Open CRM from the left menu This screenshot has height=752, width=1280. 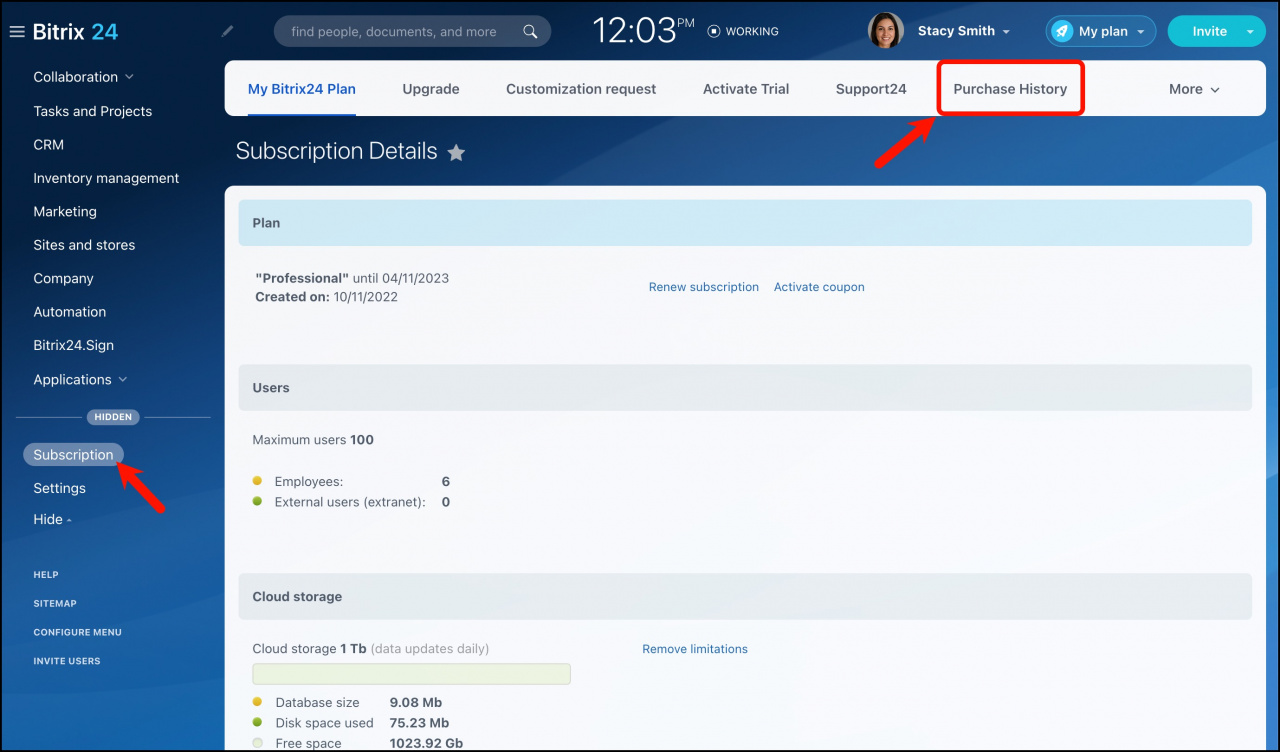click(49, 145)
